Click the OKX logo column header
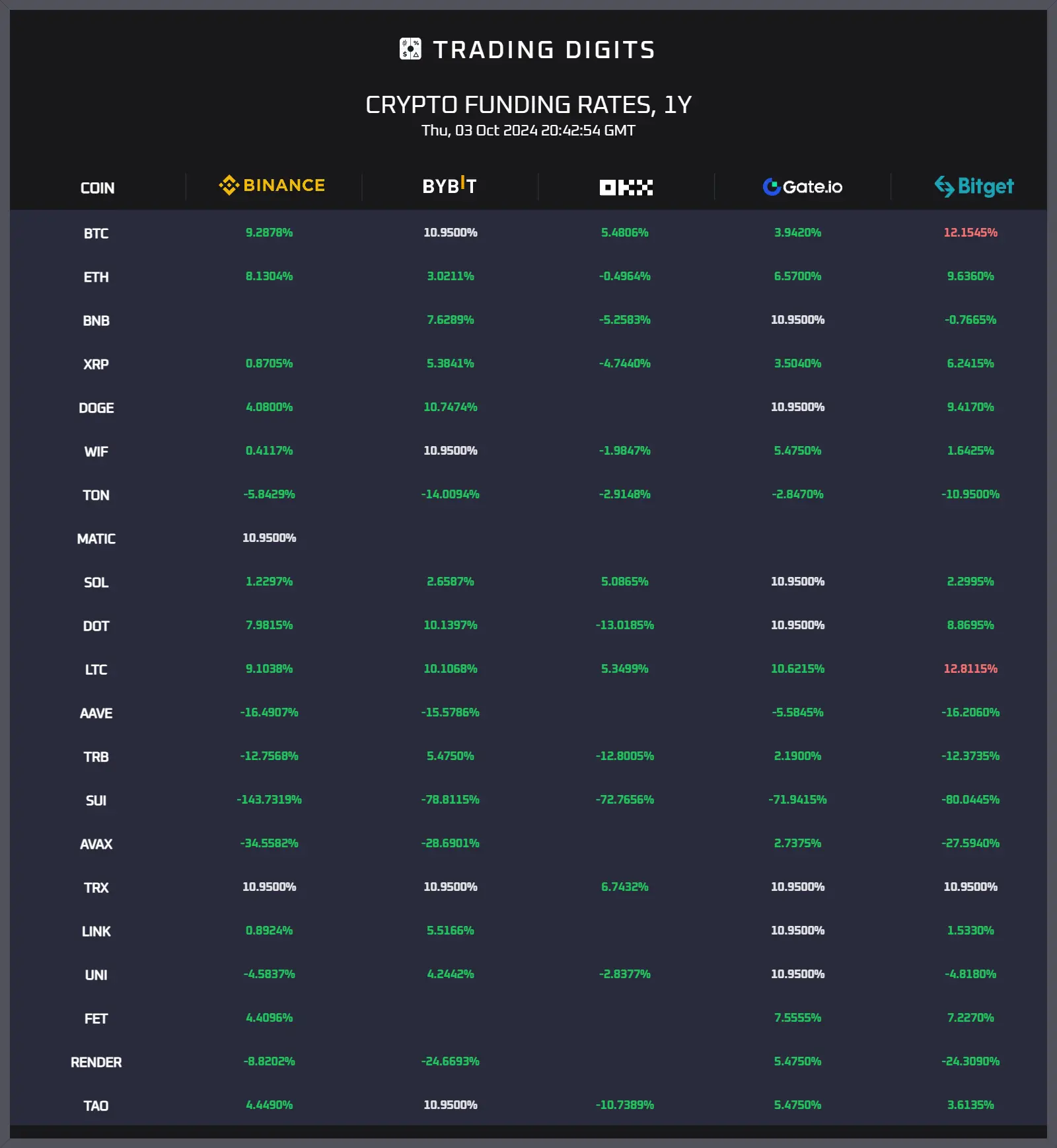The height and width of the screenshot is (1148, 1057). (x=626, y=188)
